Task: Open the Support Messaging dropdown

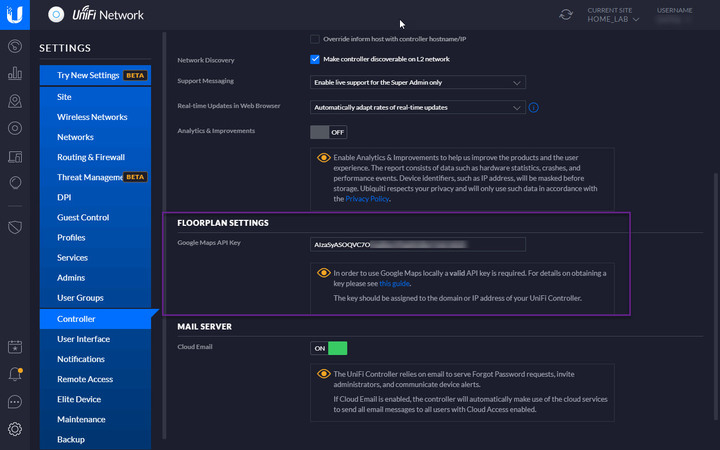Action: click(x=417, y=83)
